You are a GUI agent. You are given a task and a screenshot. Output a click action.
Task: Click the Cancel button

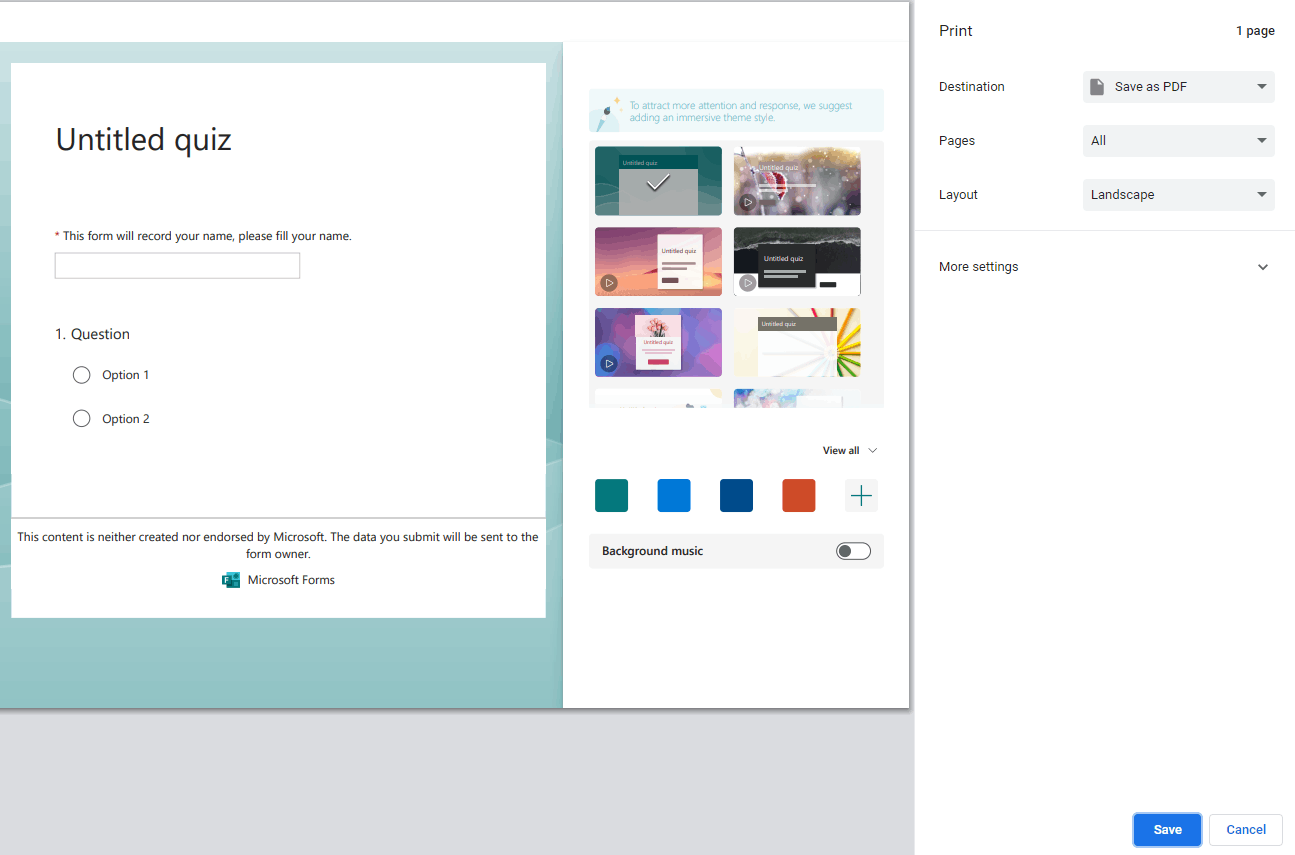coord(1246,830)
